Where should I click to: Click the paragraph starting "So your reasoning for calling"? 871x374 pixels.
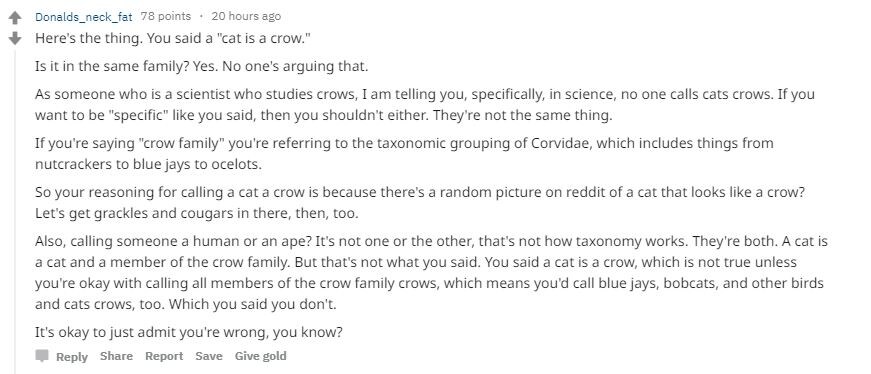[x=421, y=202]
